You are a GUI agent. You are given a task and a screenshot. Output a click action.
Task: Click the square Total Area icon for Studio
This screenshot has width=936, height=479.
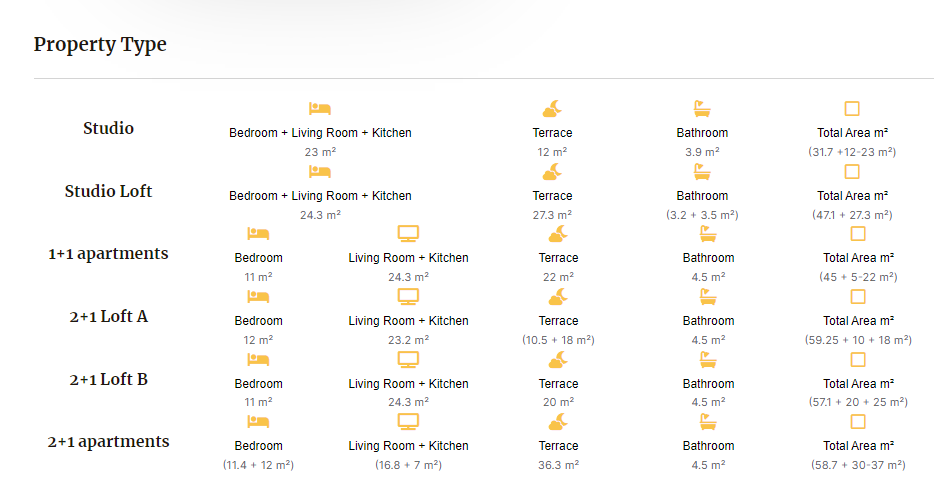pyautogui.click(x=852, y=109)
